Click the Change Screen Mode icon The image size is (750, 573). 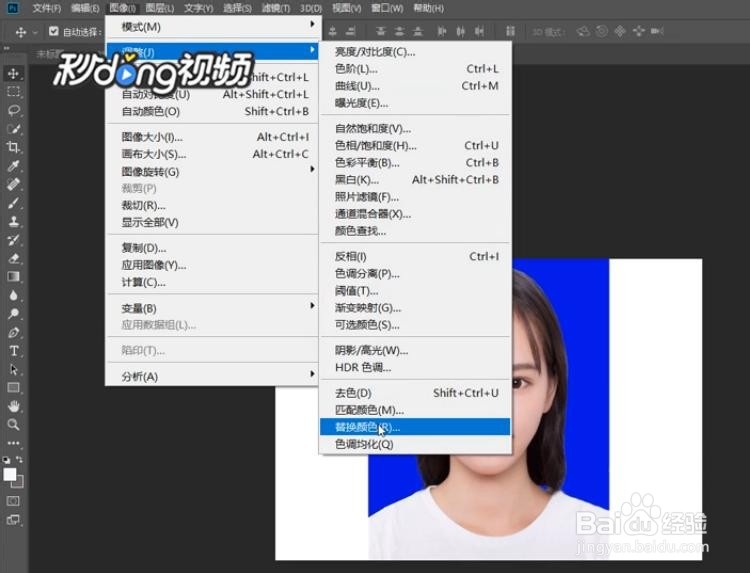tap(13, 520)
